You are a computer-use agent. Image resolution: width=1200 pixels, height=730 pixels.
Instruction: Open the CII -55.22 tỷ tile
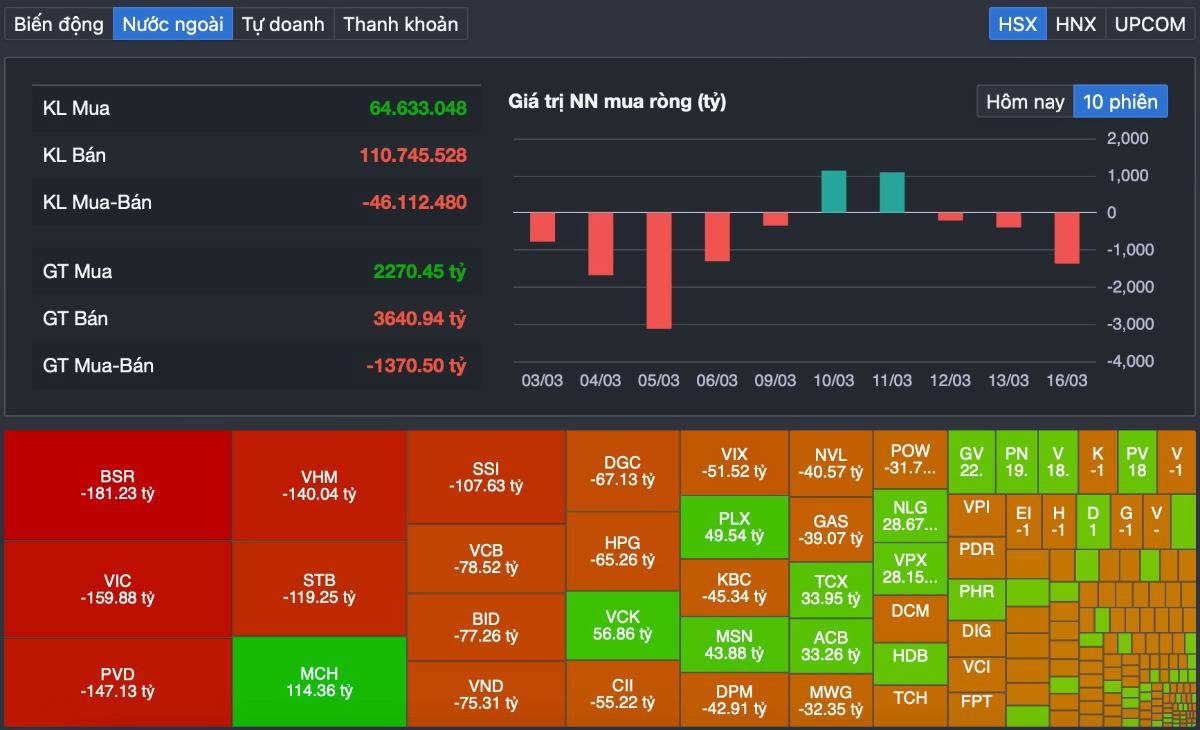[x=623, y=694]
